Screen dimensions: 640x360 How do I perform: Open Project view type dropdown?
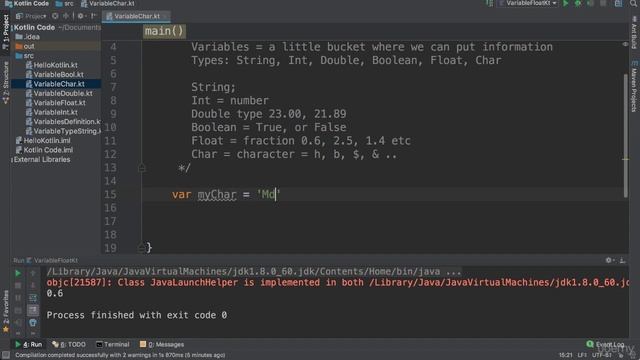[31, 16]
